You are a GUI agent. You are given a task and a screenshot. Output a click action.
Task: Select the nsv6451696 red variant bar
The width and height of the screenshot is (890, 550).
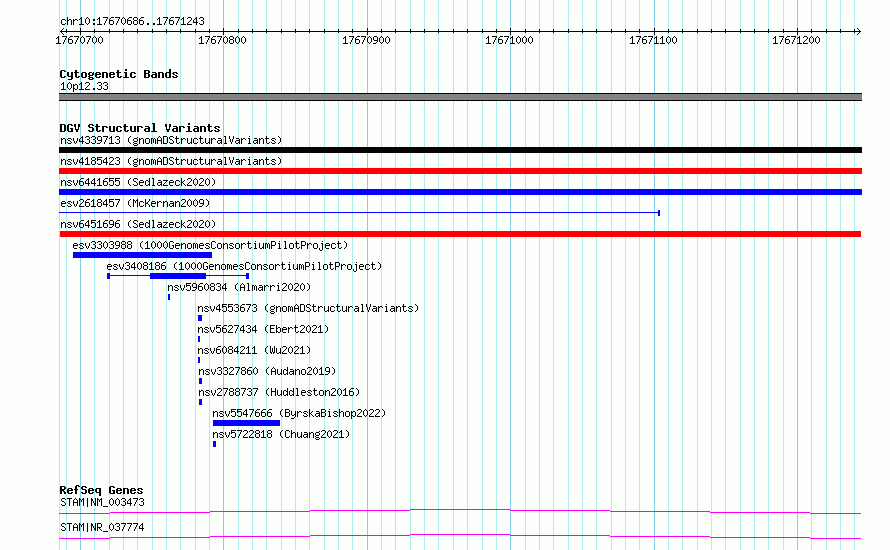pyautogui.click(x=460, y=234)
